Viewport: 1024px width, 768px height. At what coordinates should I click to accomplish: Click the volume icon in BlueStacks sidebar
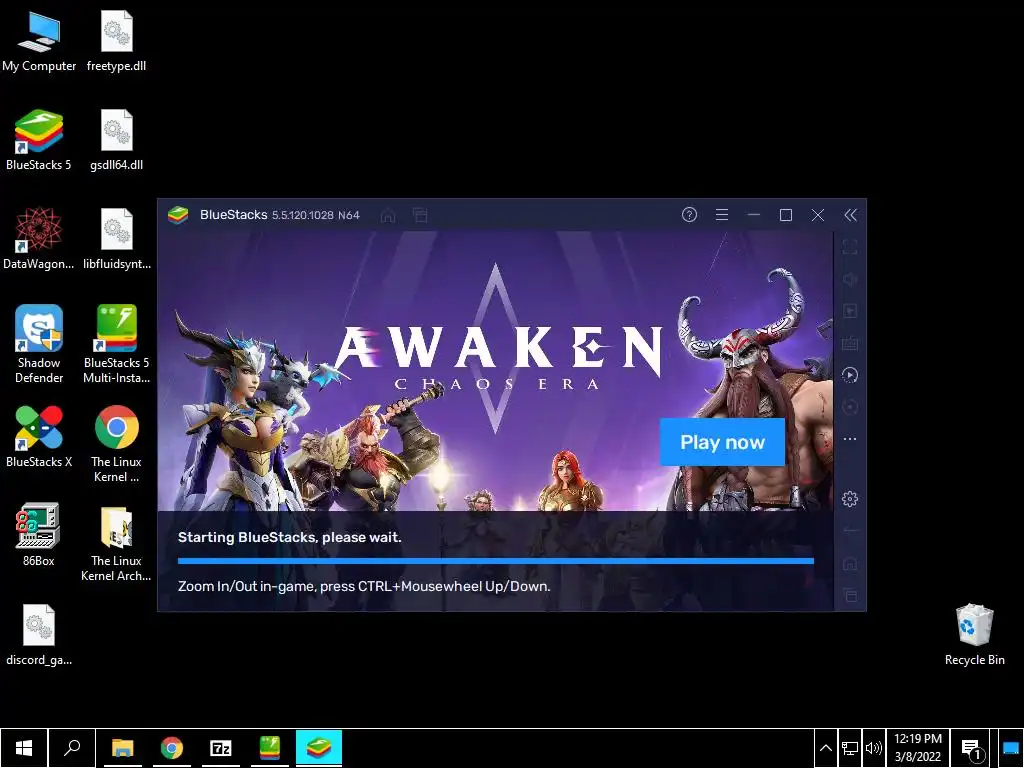(850, 280)
